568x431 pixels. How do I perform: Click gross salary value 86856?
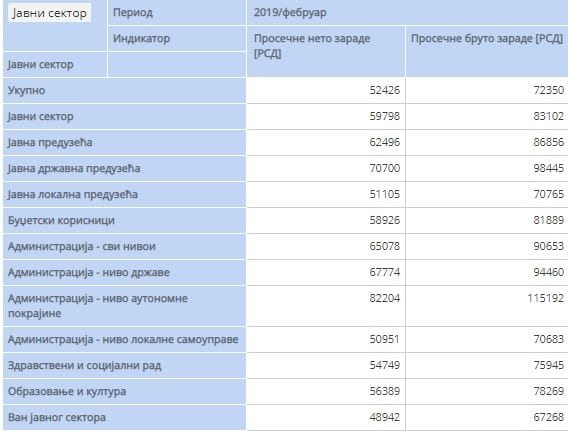[x=548, y=142]
